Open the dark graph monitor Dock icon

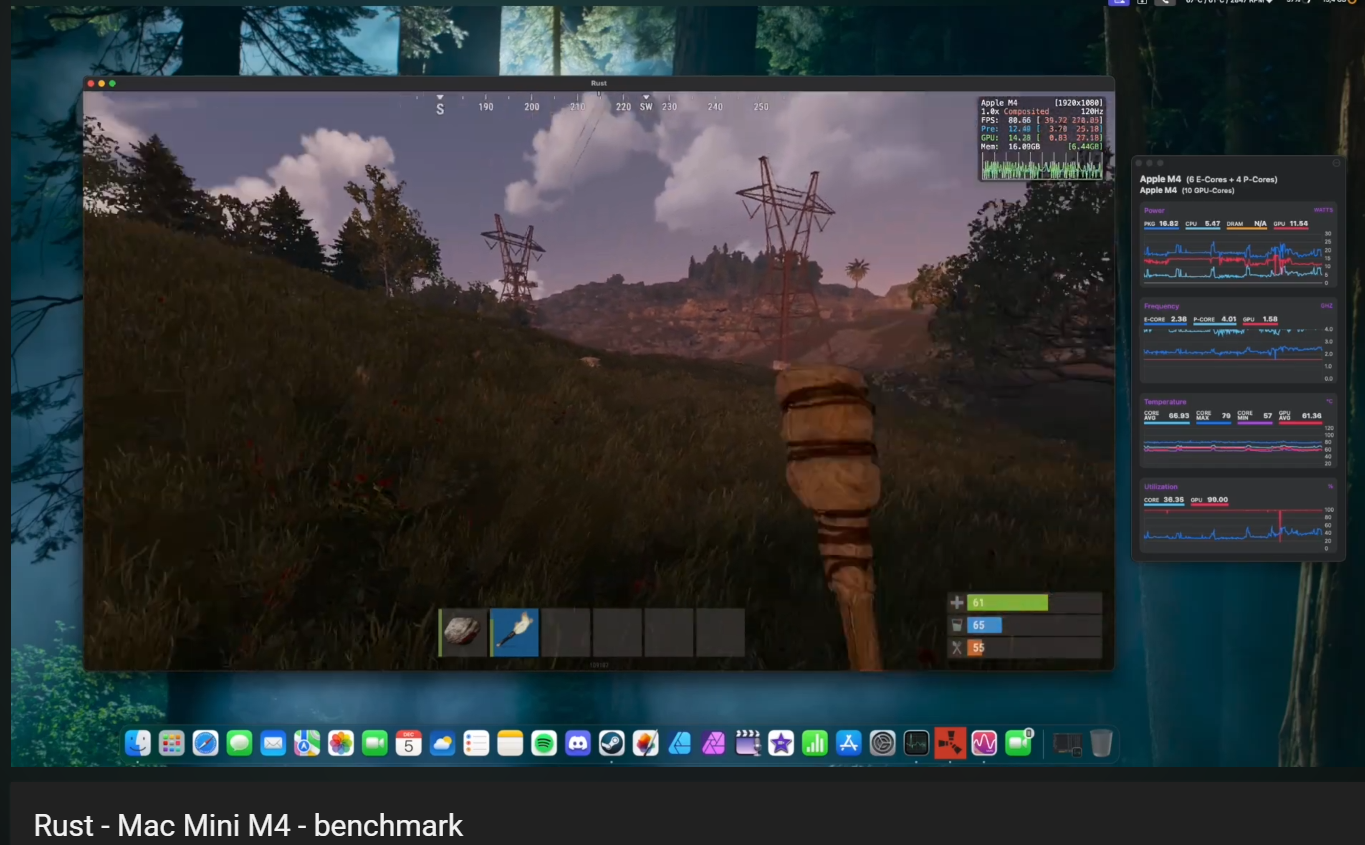[x=916, y=743]
